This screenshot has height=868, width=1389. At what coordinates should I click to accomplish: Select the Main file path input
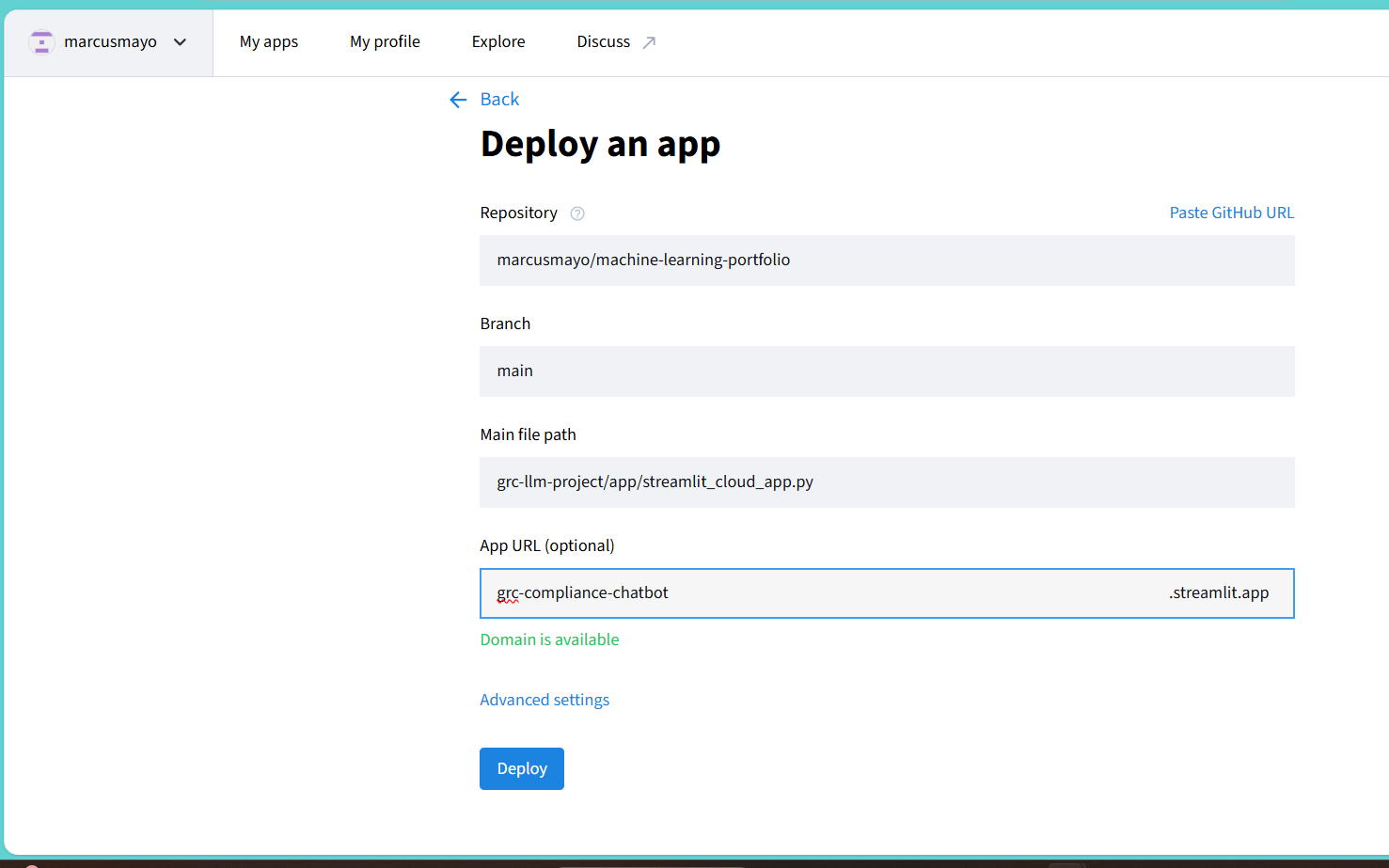(887, 482)
